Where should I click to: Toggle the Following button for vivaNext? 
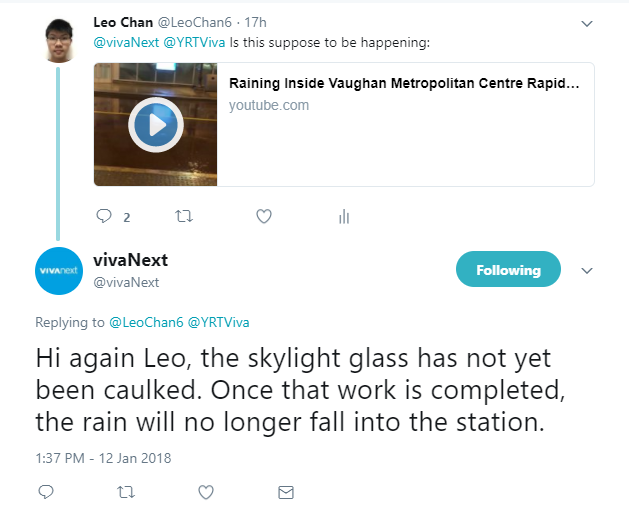click(x=508, y=270)
